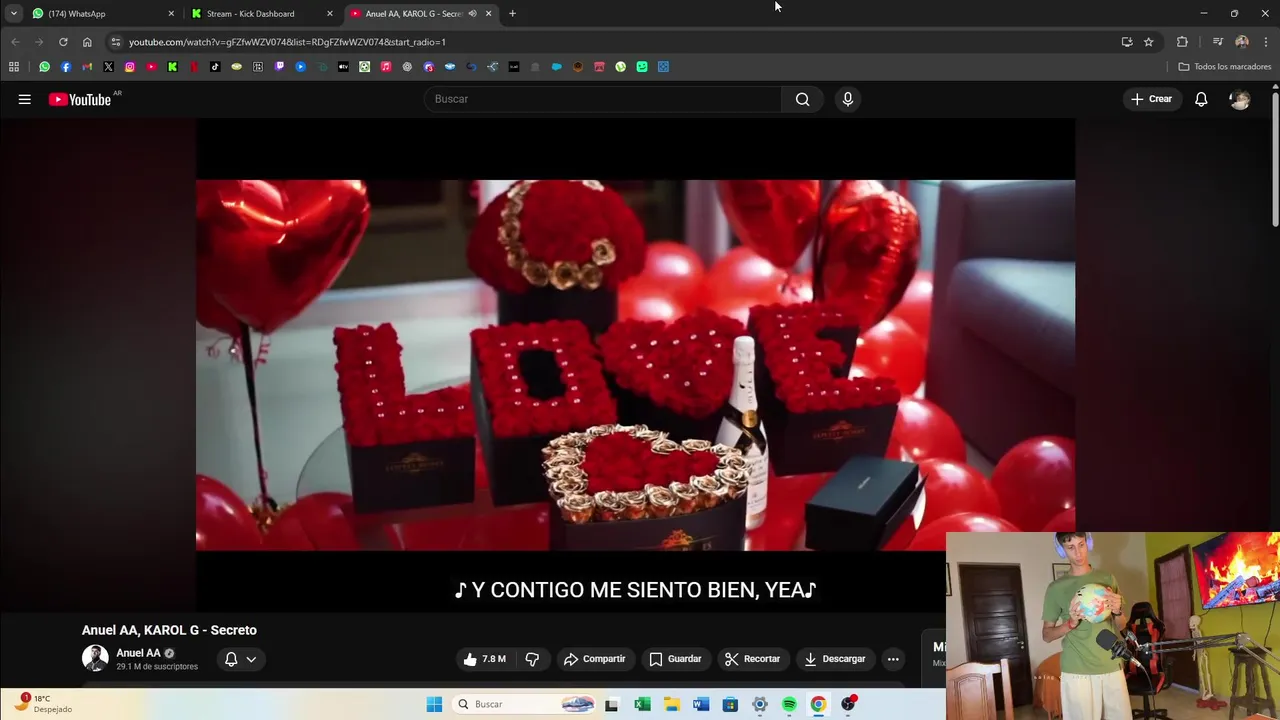Open Gmail bookmark
Viewport: 1280px width, 720px height.
pyautogui.click(x=87, y=67)
